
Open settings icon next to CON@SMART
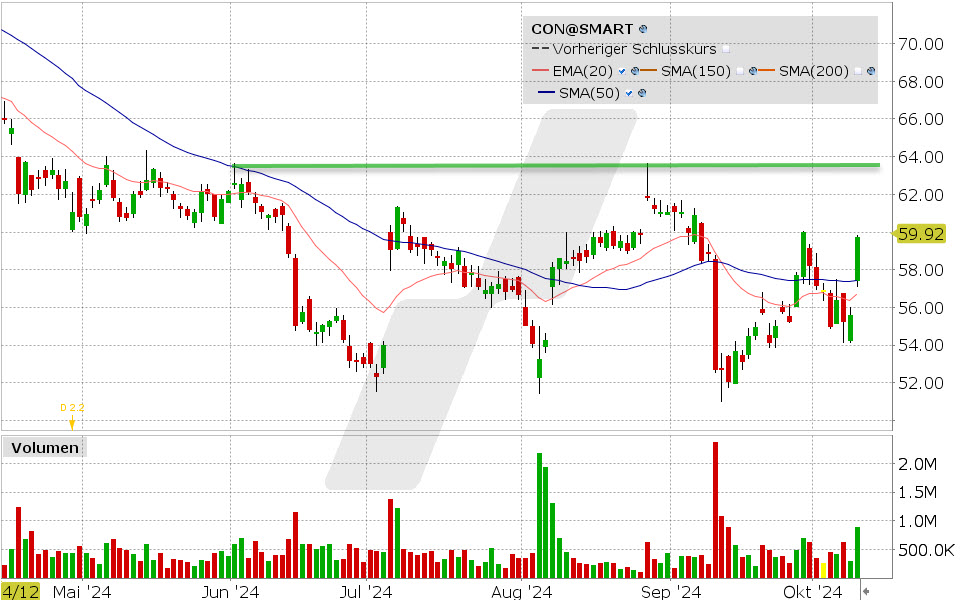[x=643, y=29]
